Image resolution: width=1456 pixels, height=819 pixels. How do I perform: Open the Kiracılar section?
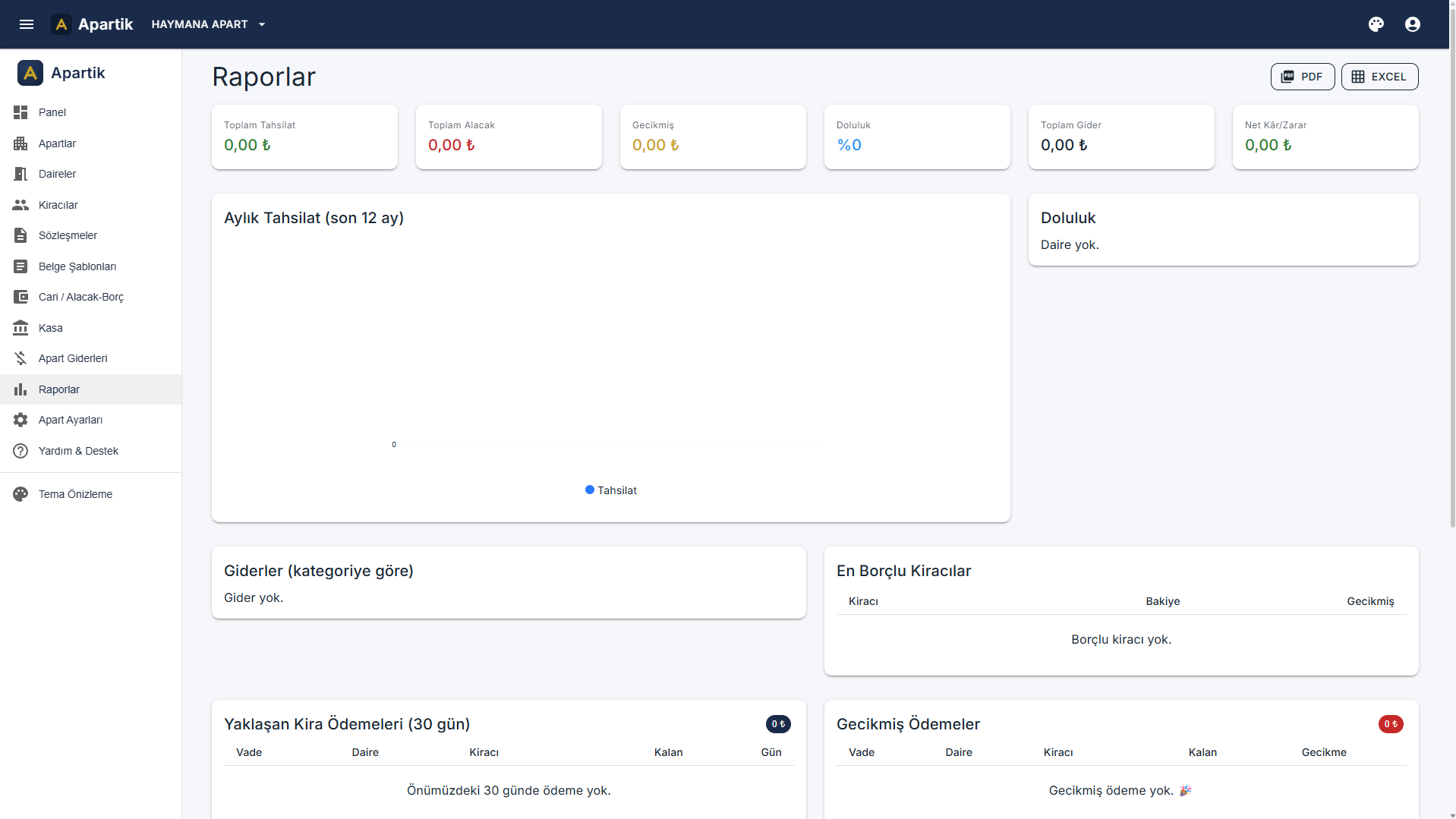point(91,205)
